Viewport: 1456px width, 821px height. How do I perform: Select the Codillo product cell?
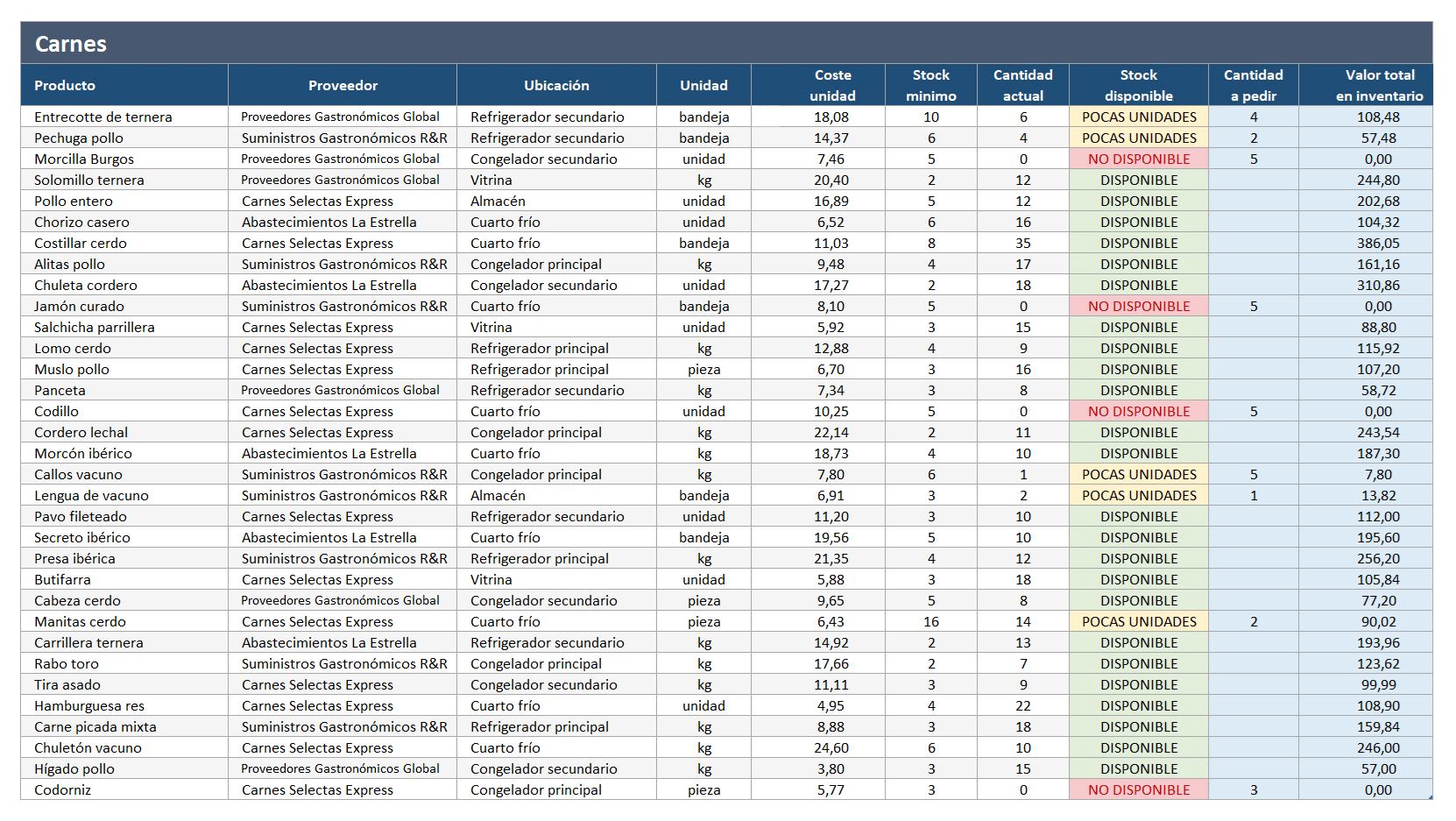[x=124, y=411]
